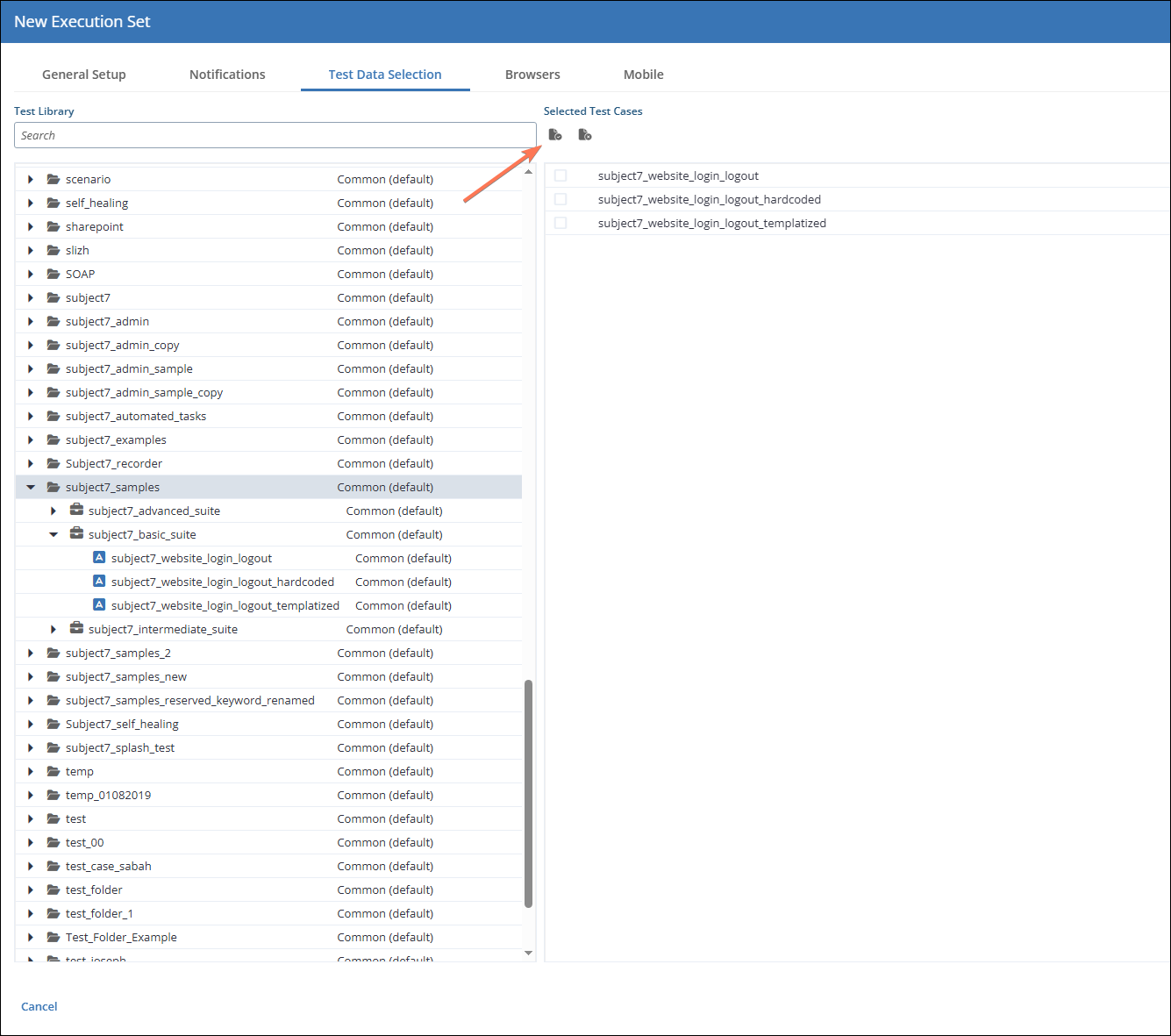Click the subject7_intermediate_suite briefcase icon
Viewport: 1171px width, 1036px height.
pos(76,628)
